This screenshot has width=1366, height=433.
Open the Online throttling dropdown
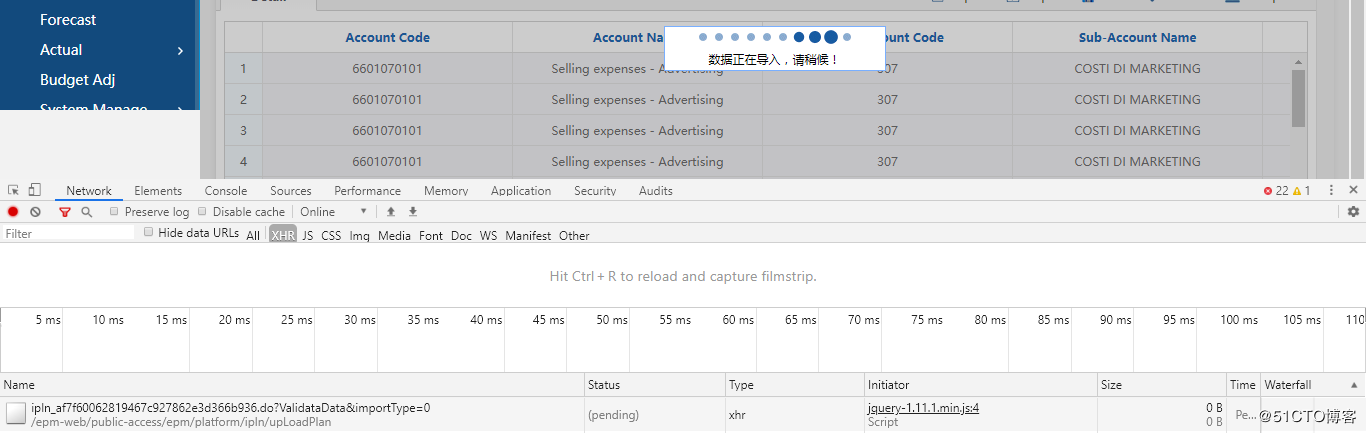(x=334, y=212)
